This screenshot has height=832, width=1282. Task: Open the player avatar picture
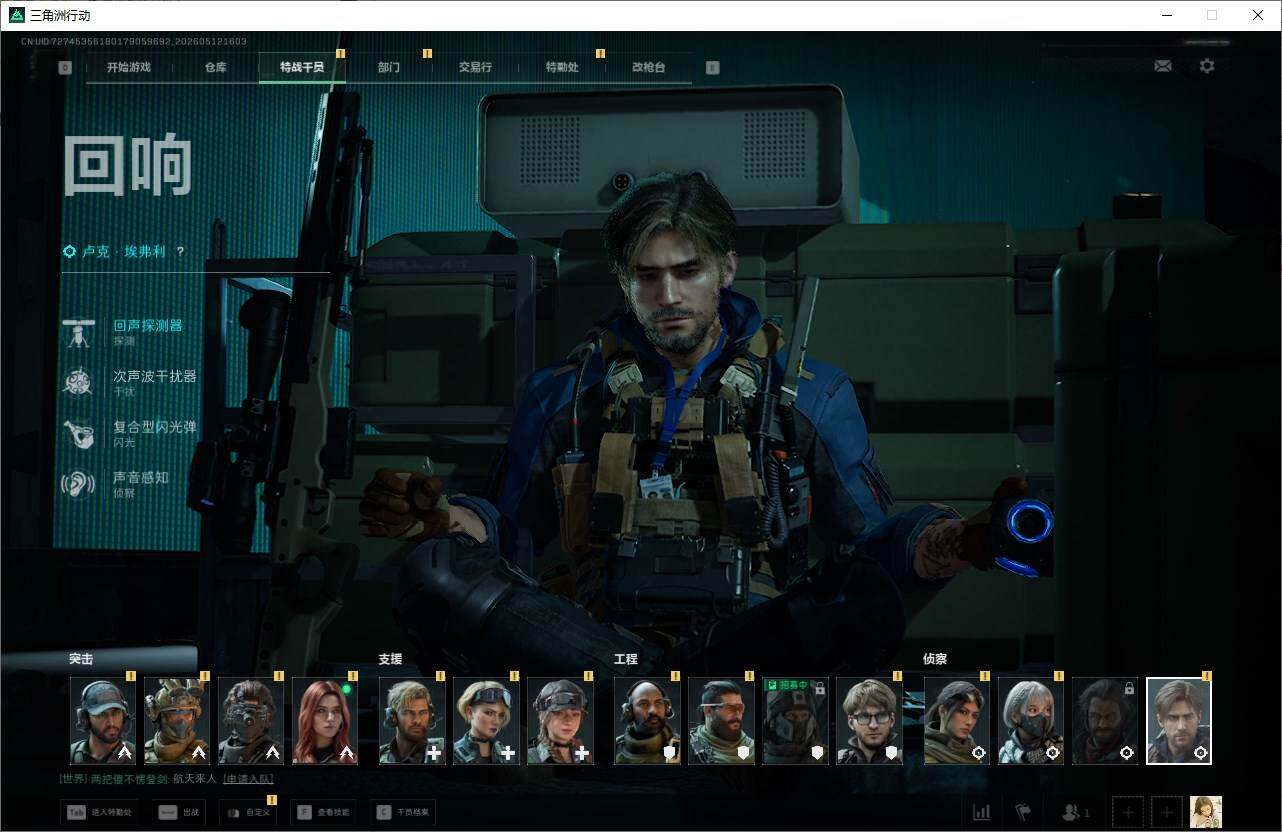click(1206, 812)
